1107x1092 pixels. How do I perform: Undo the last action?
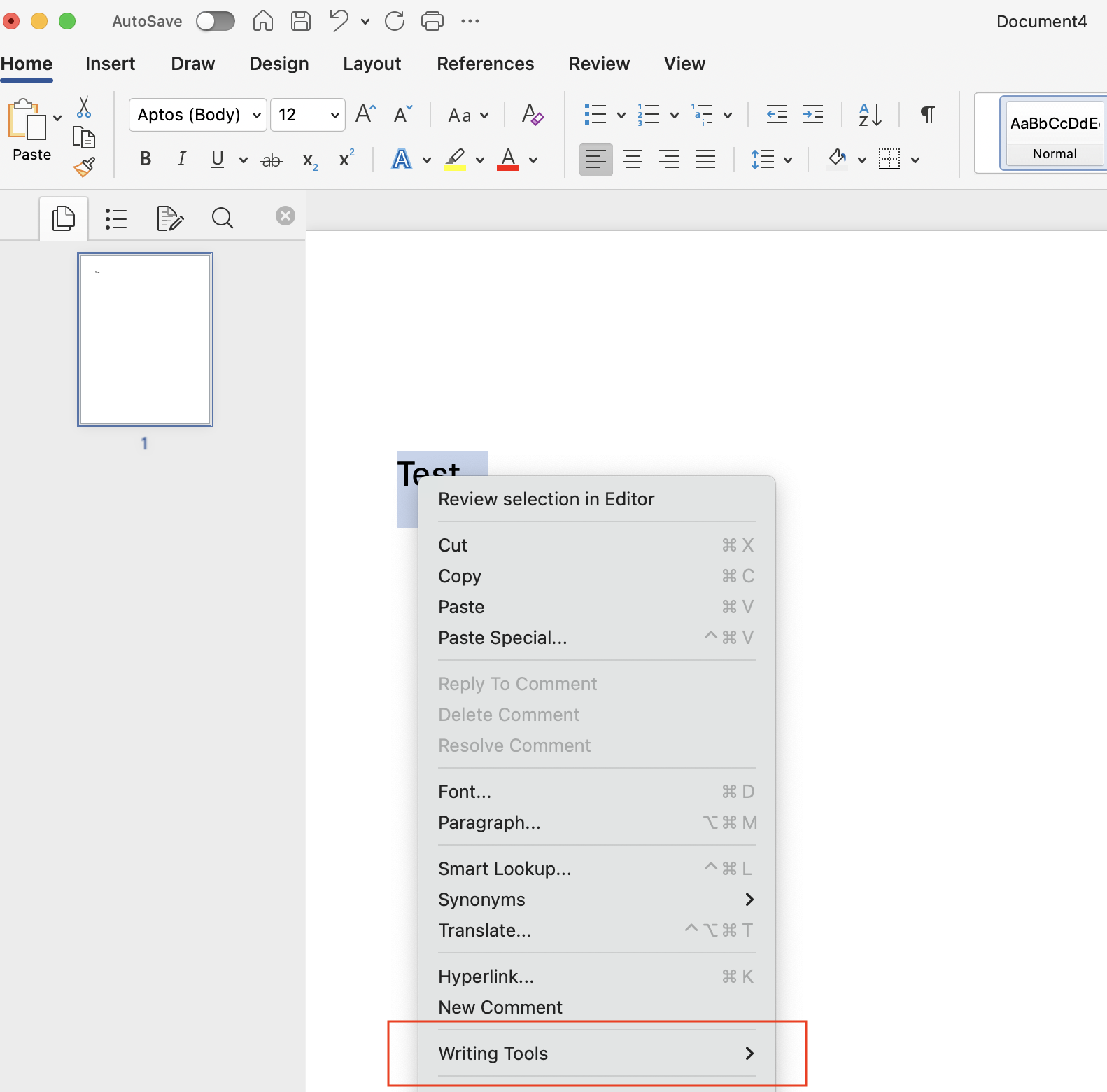(339, 21)
